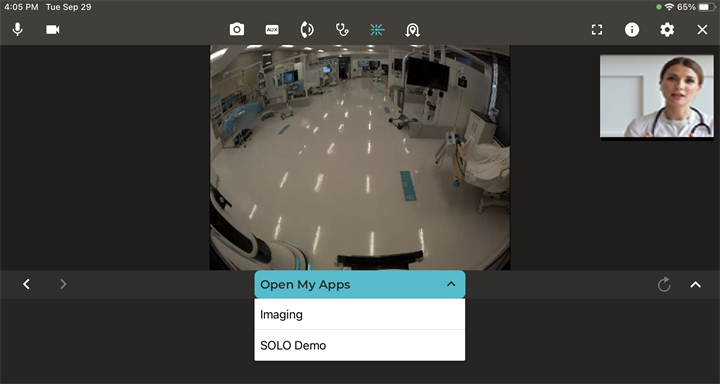Mute the microphone
Screen dimensions: 720x384
(17, 30)
